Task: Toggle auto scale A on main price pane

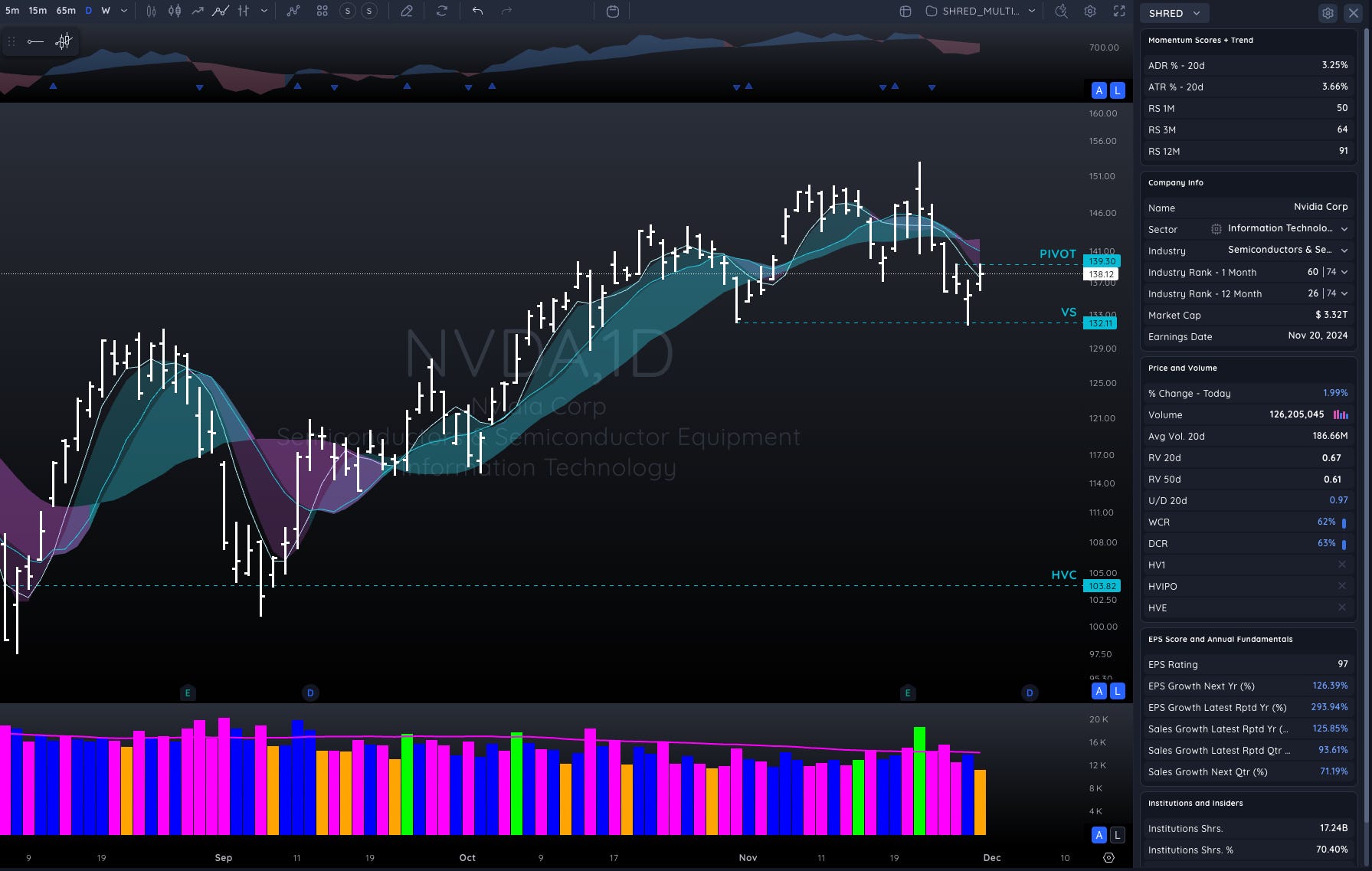Action: tap(1099, 691)
